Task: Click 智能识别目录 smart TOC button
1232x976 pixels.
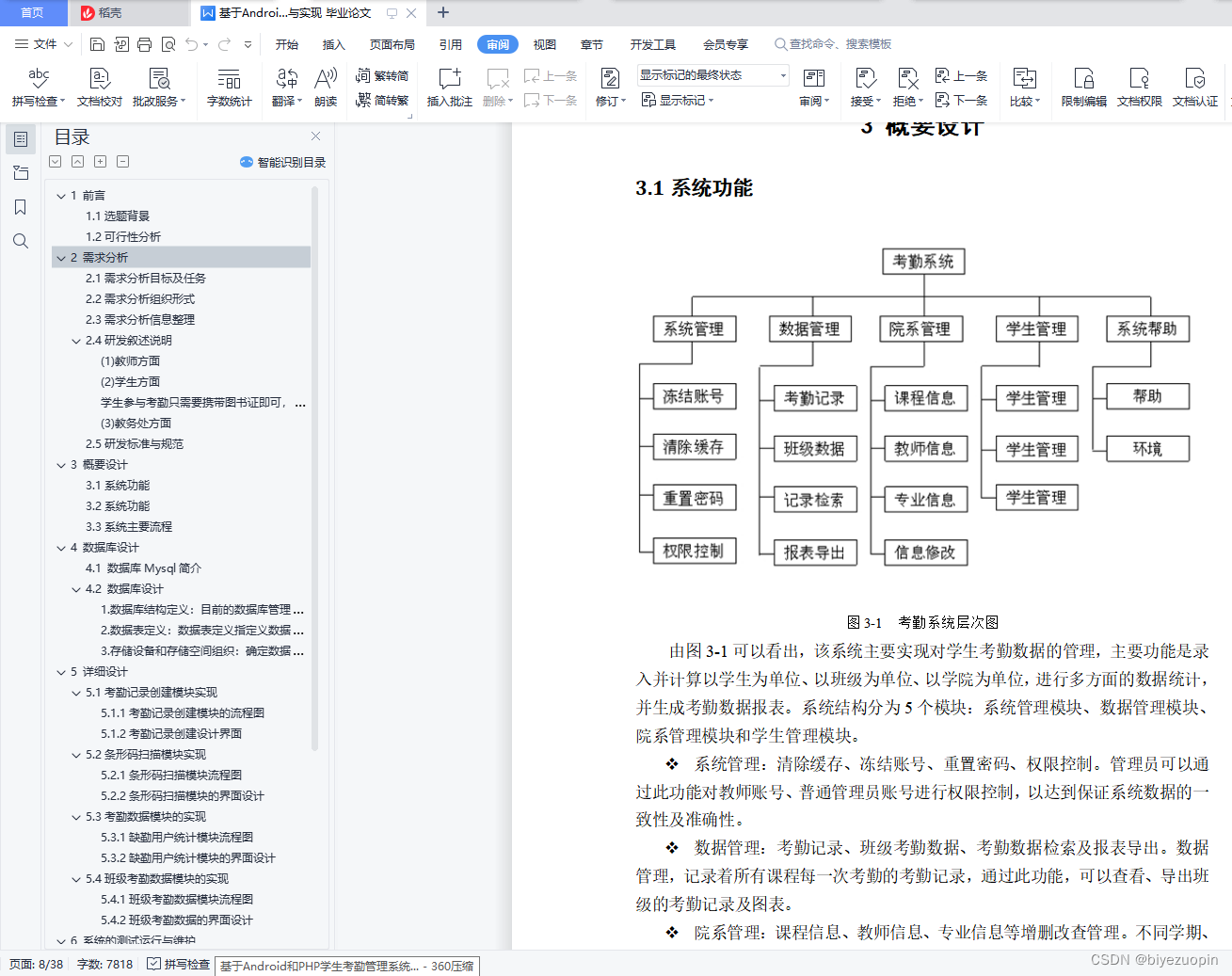Action: pos(283,162)
